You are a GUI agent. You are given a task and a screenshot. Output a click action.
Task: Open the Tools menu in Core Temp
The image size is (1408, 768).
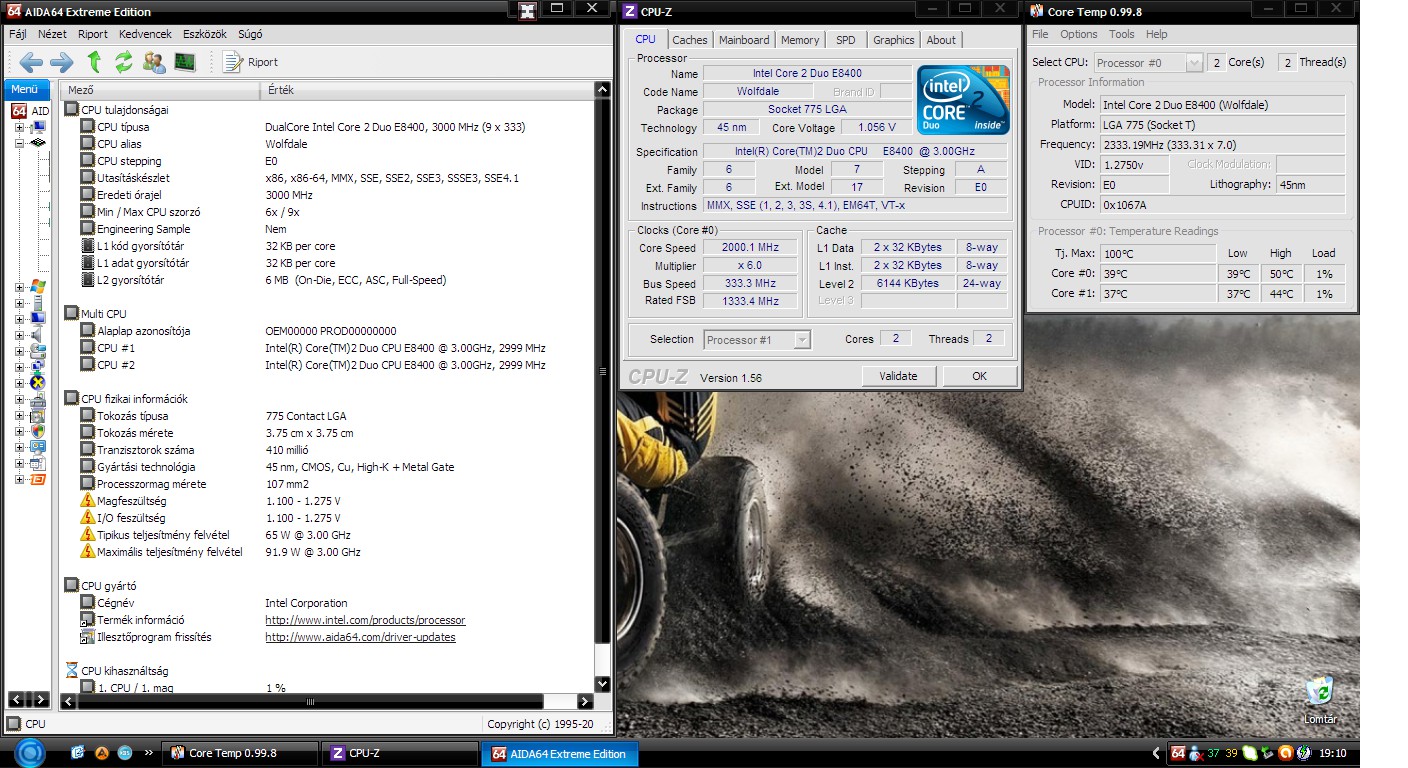pos(1122,34)
